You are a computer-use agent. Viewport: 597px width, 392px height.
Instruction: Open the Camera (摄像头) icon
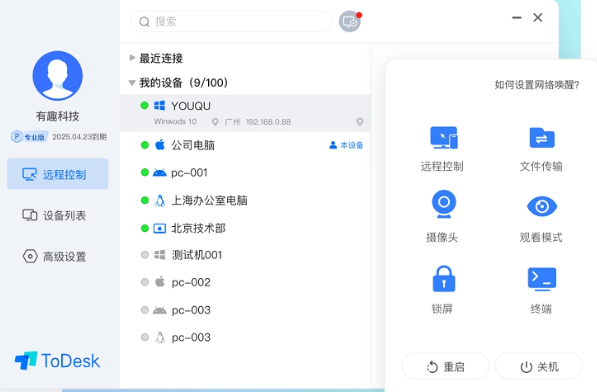coord(444,204)
